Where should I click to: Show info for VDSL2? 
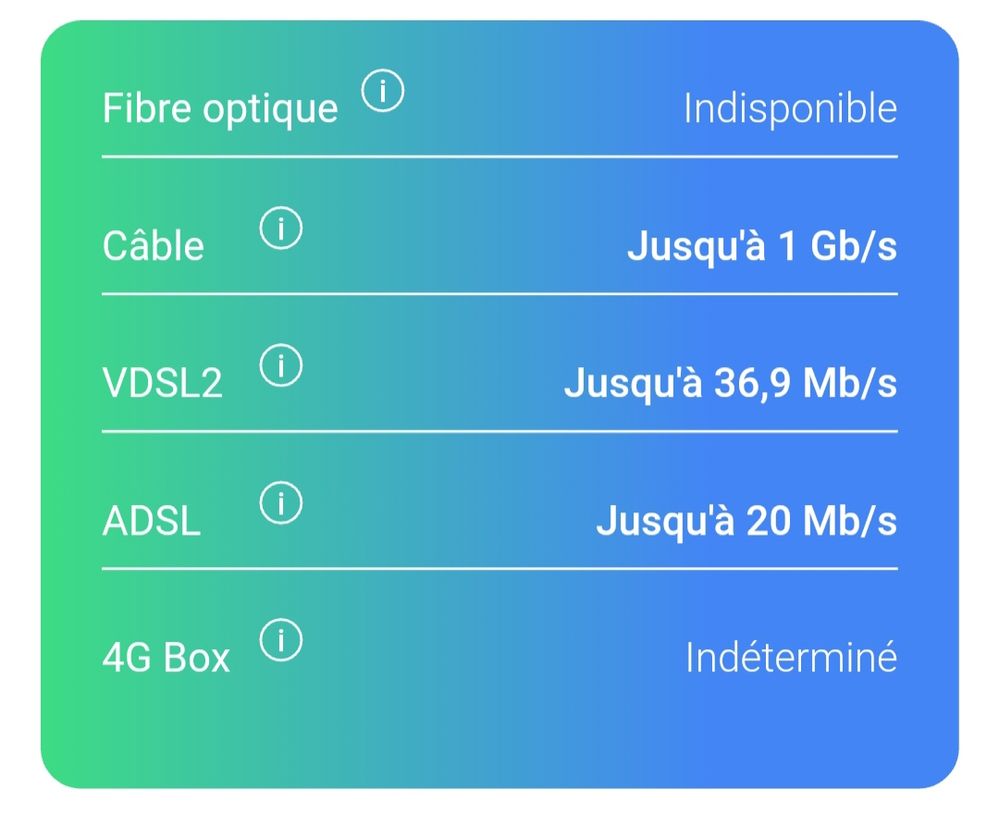281,367
